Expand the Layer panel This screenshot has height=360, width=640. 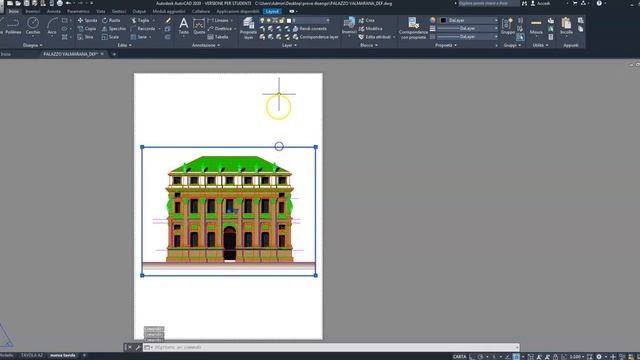[289, 45]
